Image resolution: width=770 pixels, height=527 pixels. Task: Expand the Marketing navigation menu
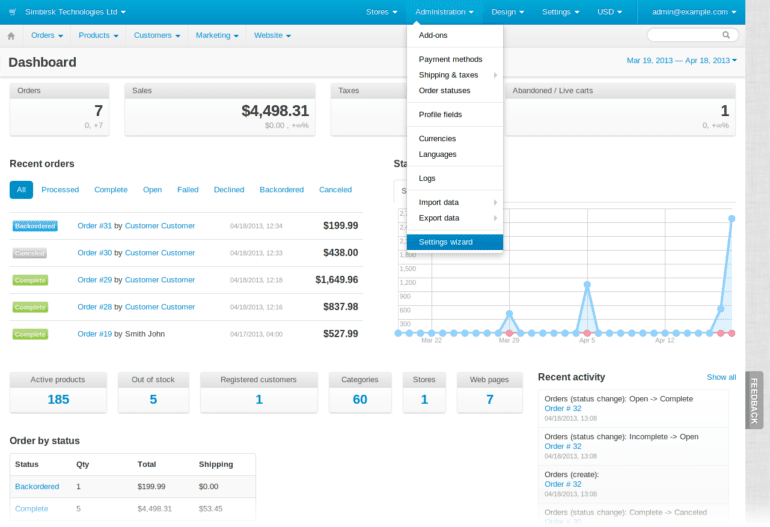[217, 35]
